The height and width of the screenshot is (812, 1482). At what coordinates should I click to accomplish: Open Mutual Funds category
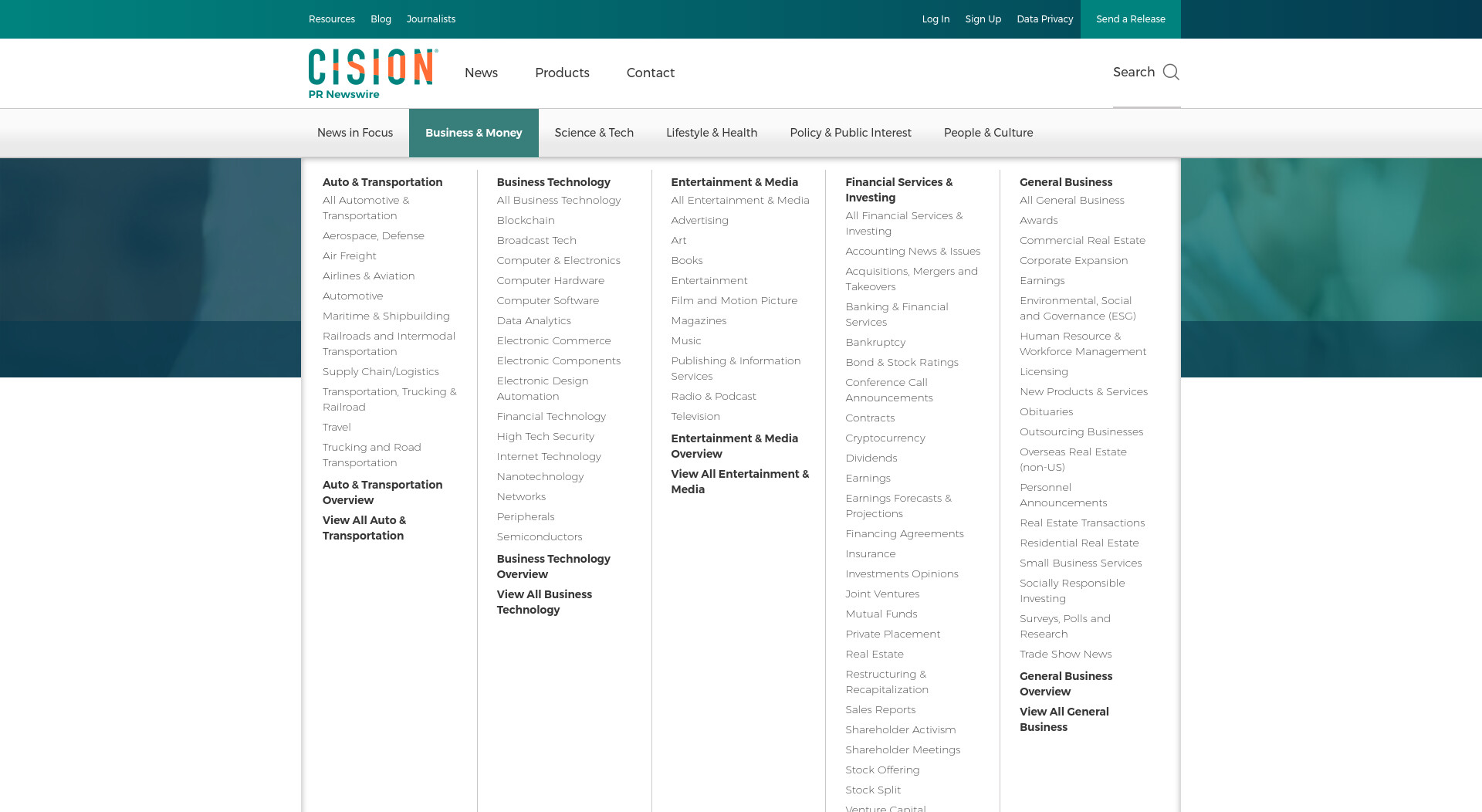tap(881, 614)
